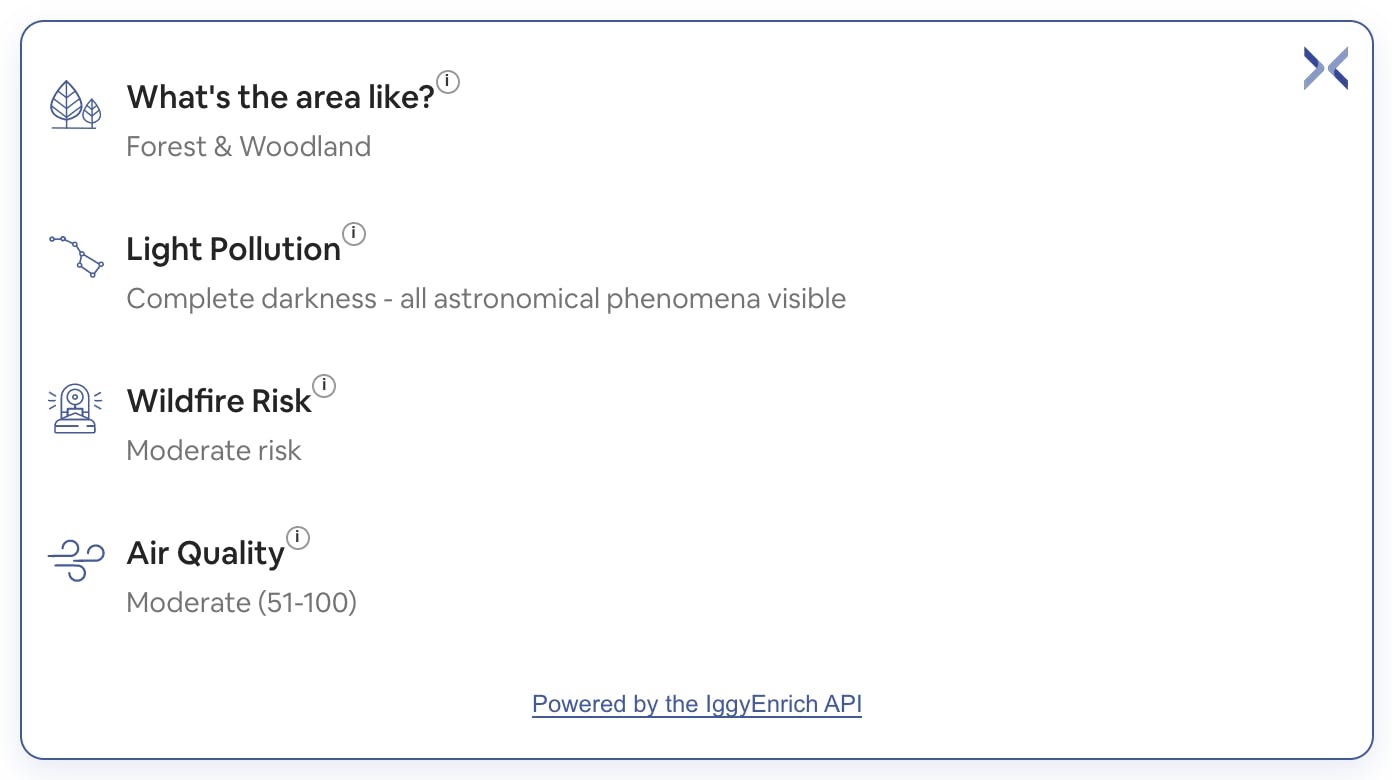Select the Light Pollution heading
Image resolution: width=1392 pixels, height=780 pixels.
point(234,250)
